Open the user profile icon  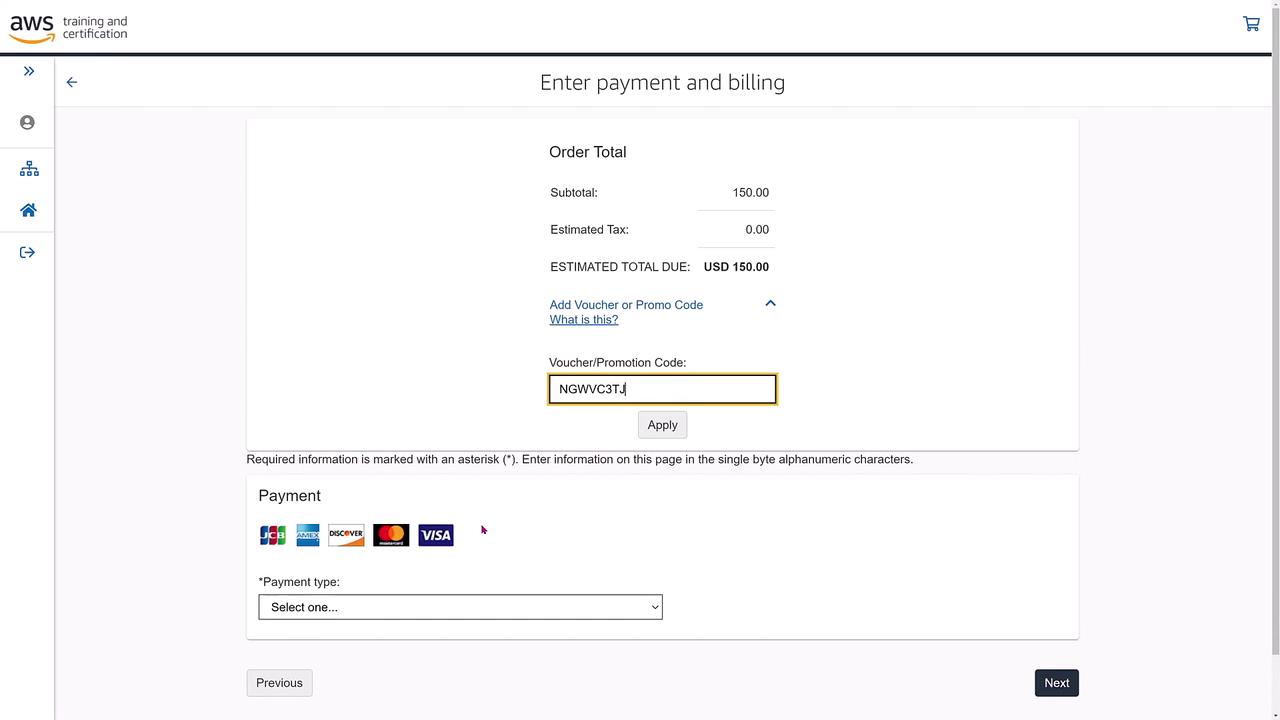[x=28, y=122]
